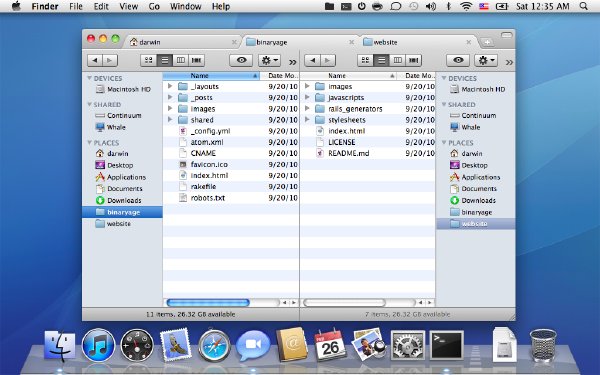Select Applications in left sidebar

click(122, 177)
